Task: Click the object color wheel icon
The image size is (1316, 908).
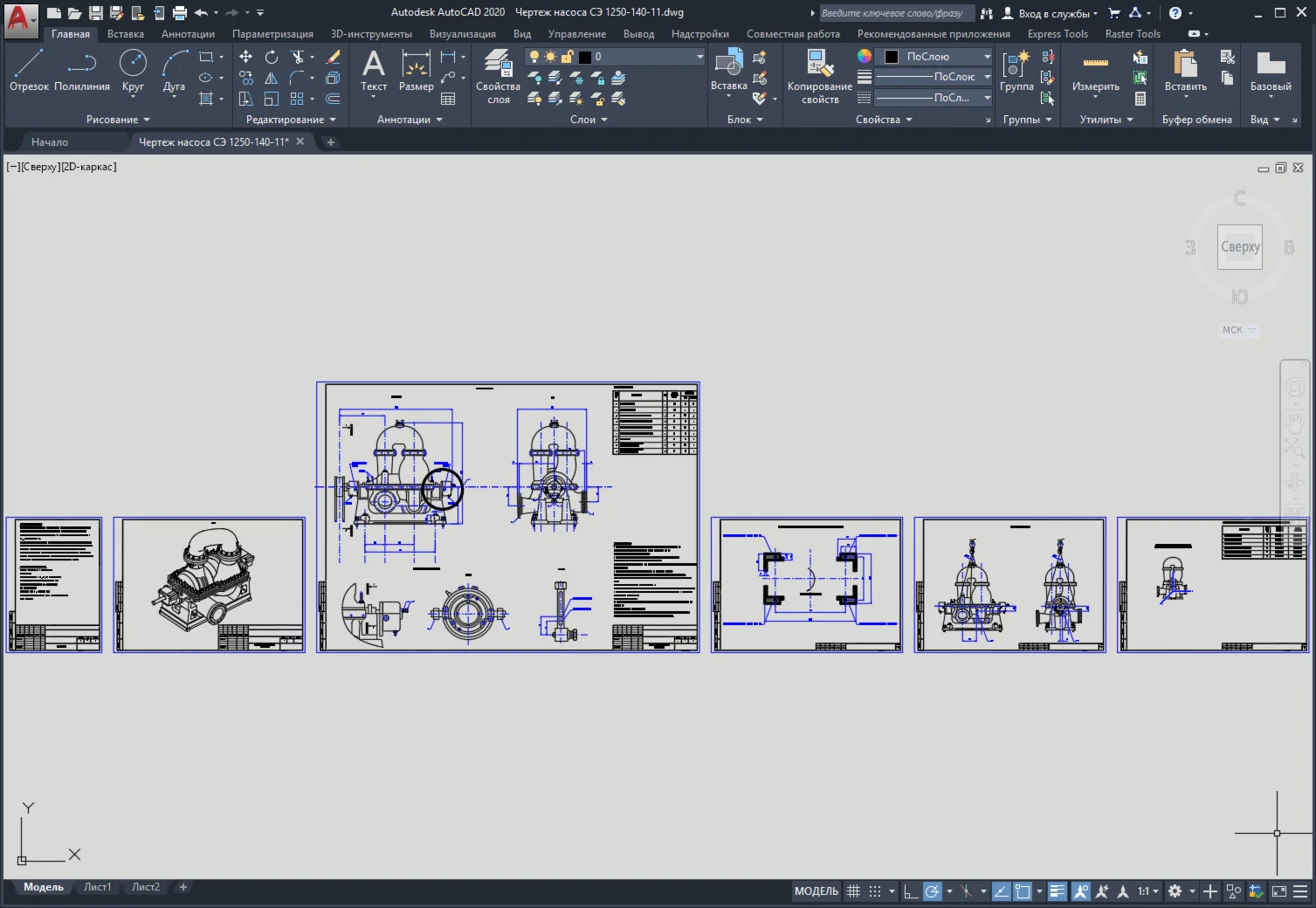Action: pos(864,56)
